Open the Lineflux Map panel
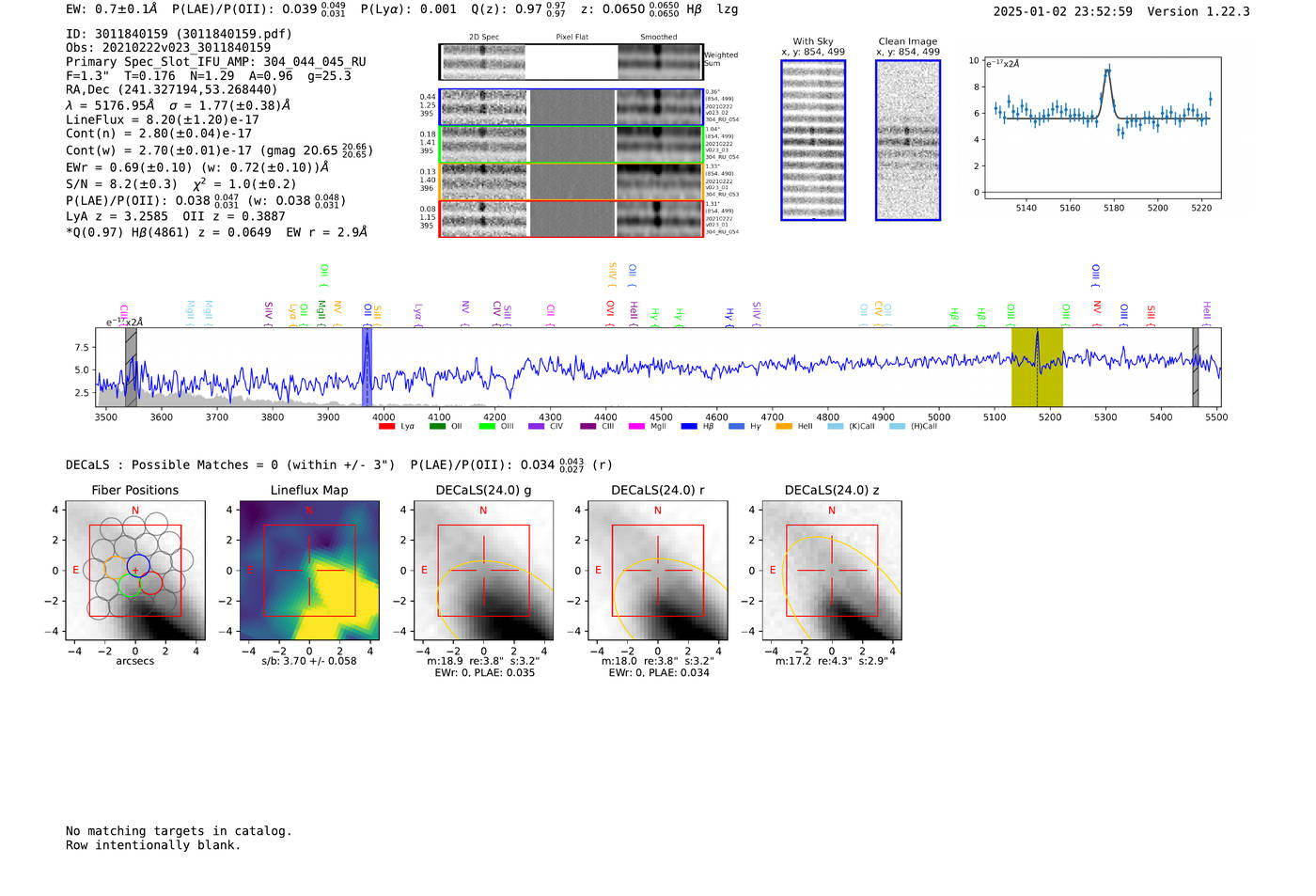 [x=309, y=570]
